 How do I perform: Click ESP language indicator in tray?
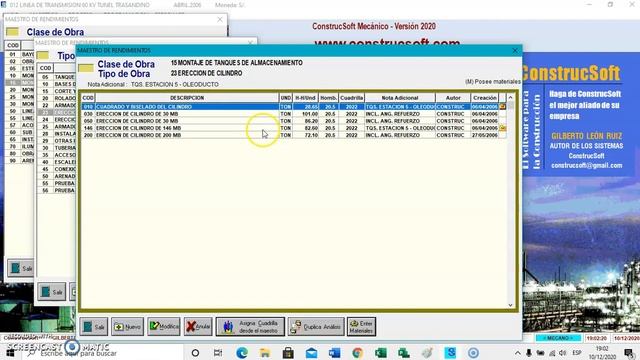577,353
